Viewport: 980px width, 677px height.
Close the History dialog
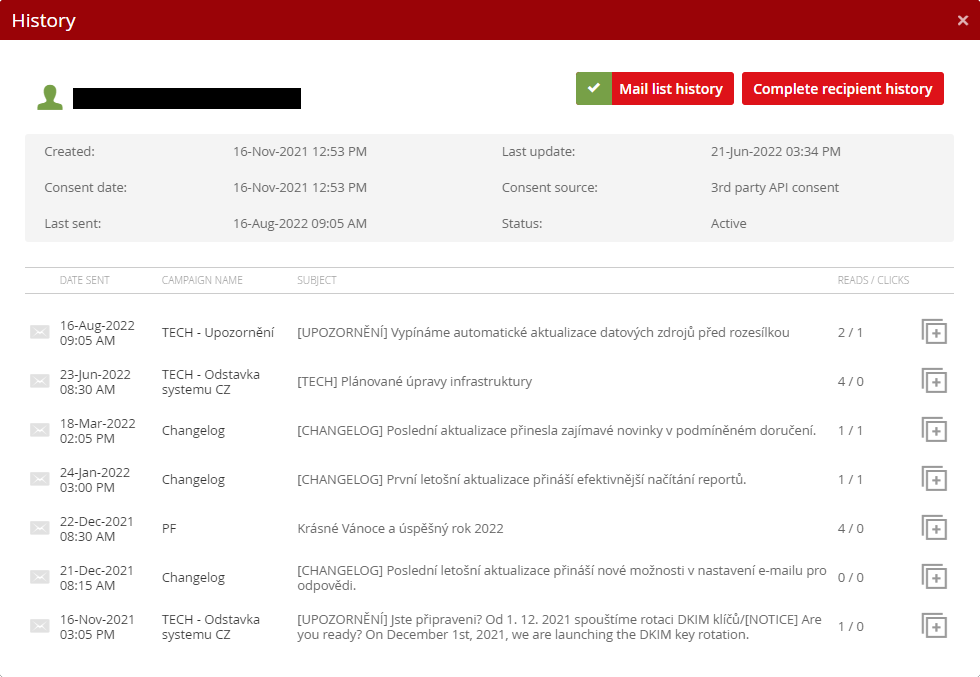pos(962,21)
